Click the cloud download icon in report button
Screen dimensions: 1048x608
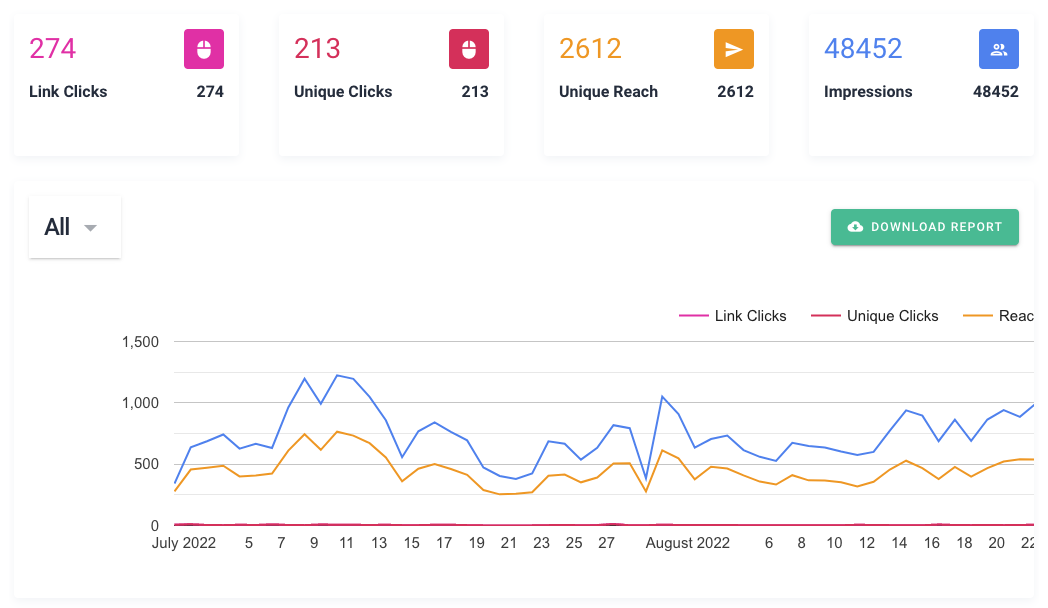pos(855,227)
